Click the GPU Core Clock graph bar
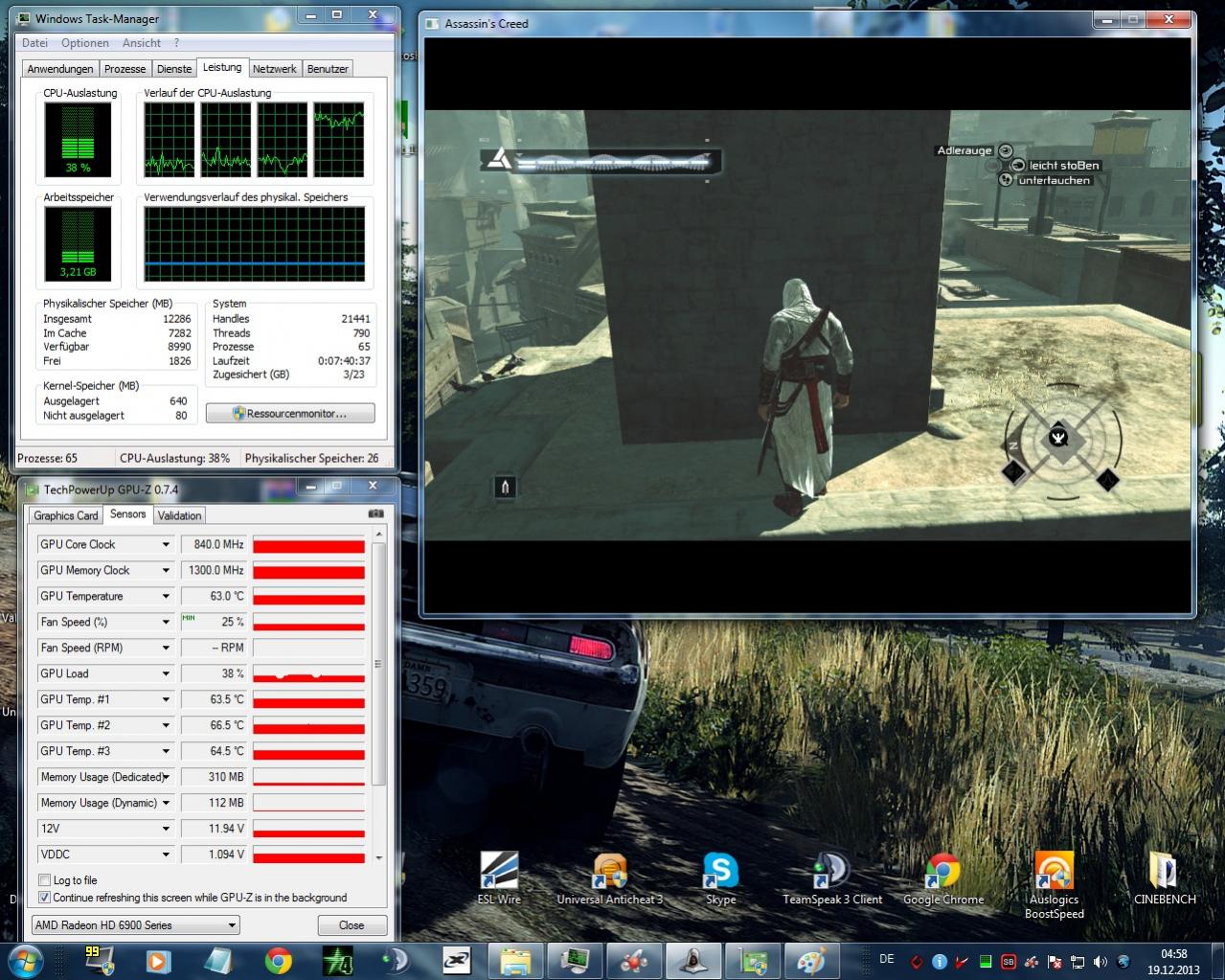Screen dimensions: 1225x980 coord(308,544)
